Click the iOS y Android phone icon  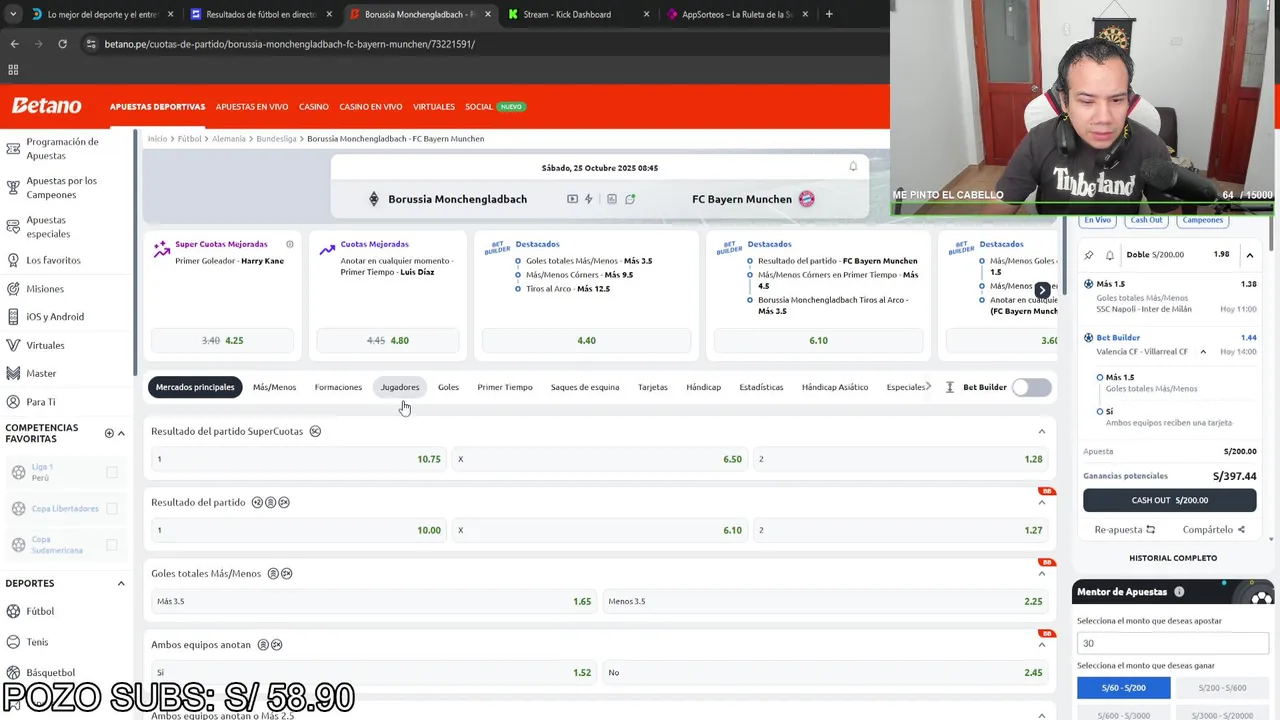coord(13,317)
